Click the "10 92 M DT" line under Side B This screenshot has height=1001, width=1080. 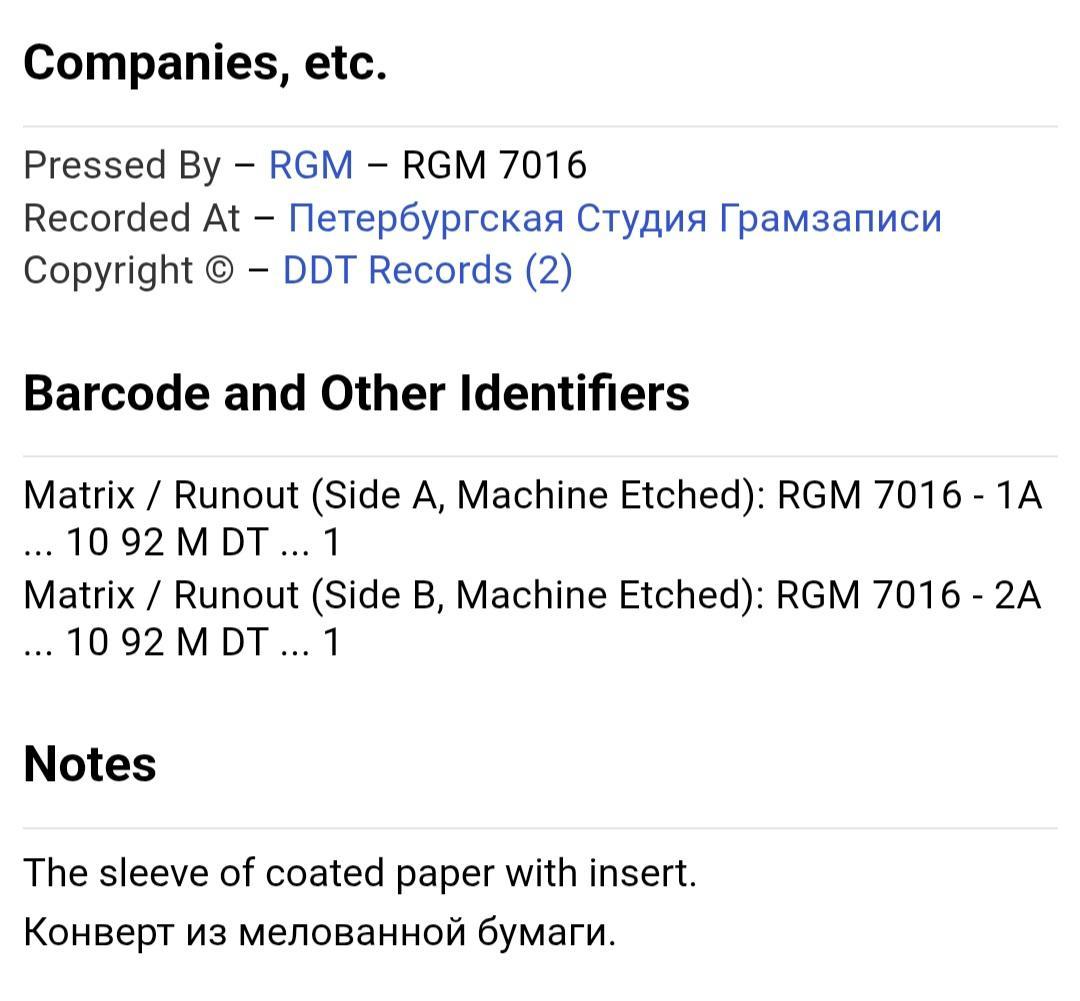166,642
